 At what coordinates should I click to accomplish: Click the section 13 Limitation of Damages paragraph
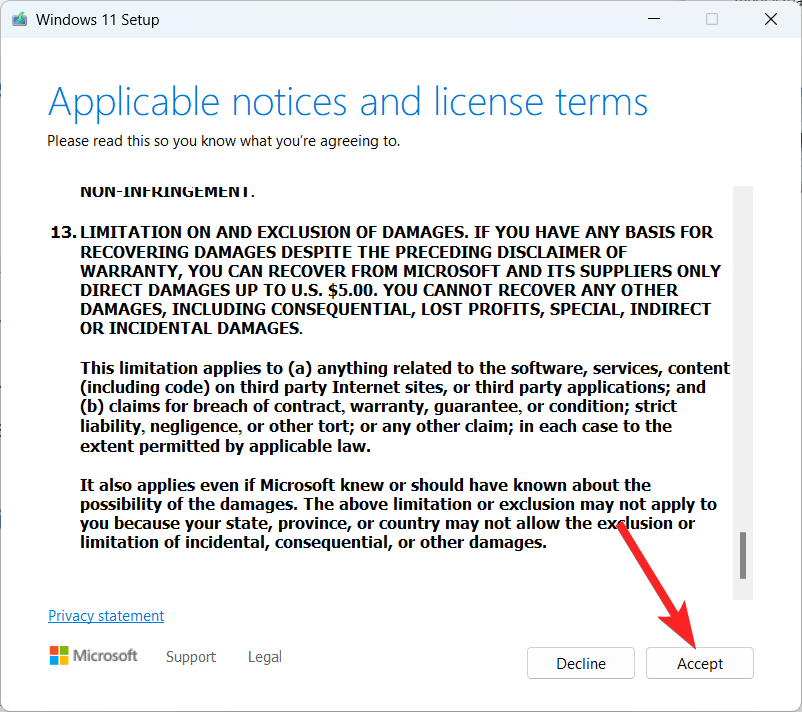coord(400,280)
